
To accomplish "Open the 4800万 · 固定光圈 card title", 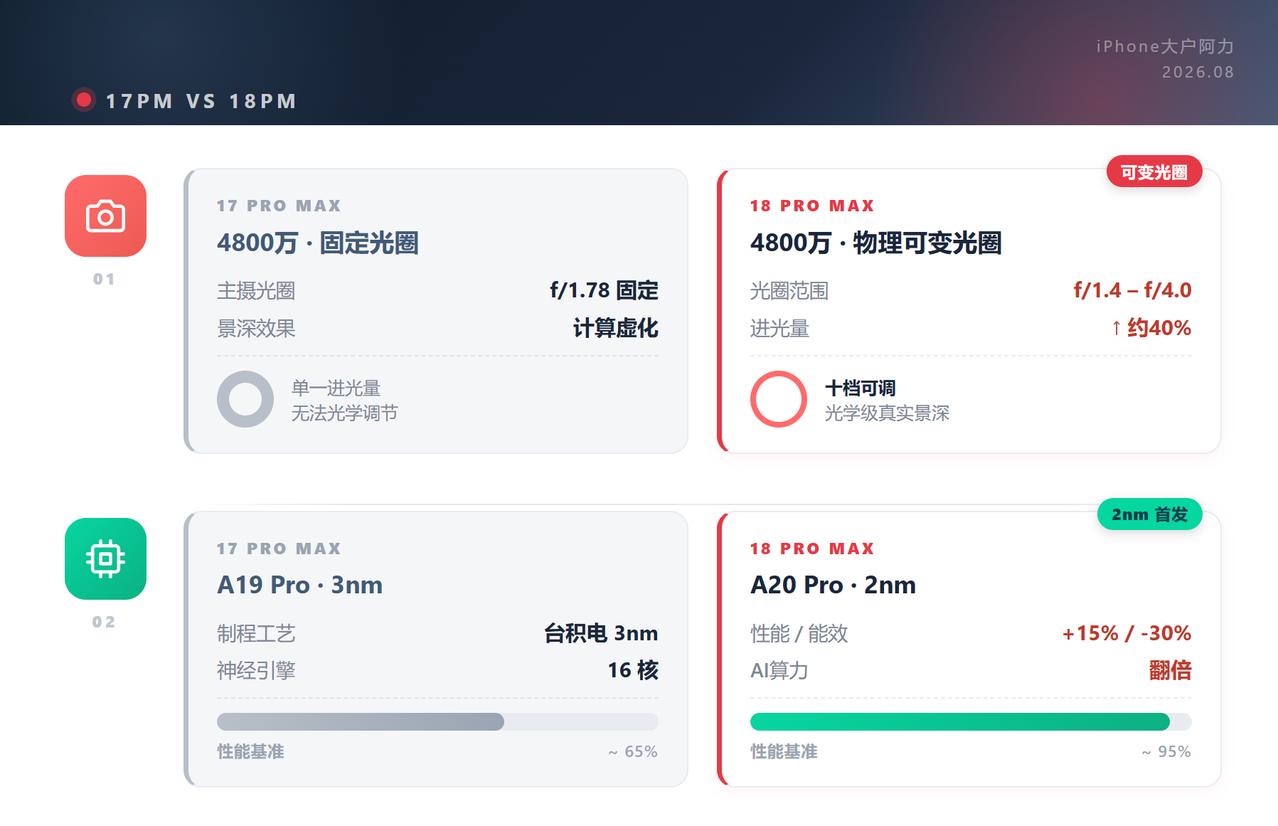I will [x=317, y=243].
